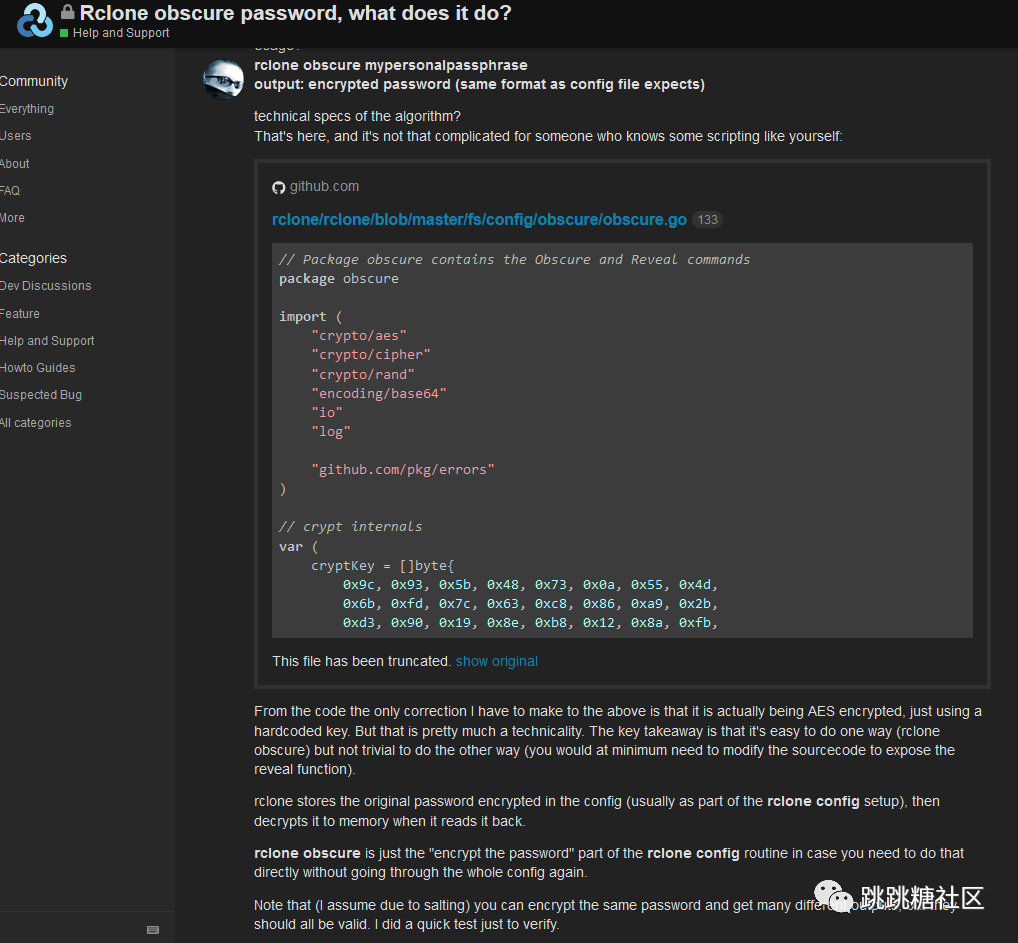Screen dimensions: 1018x943
Task: Open the Feature category
Action: coord(19,314)
